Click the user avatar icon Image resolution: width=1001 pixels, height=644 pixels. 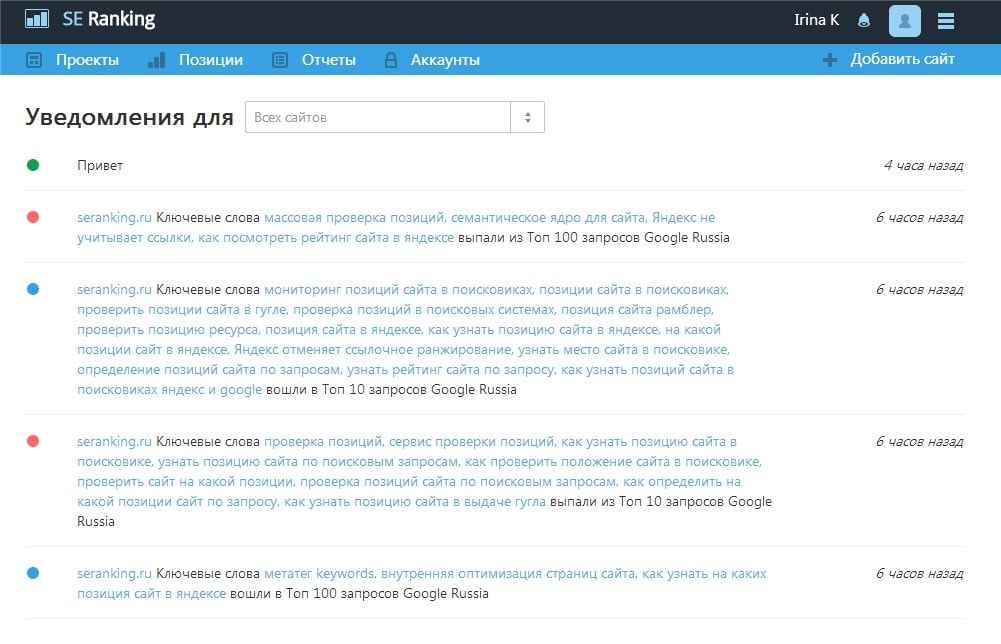pyautogui.click(x=904, y=21)
